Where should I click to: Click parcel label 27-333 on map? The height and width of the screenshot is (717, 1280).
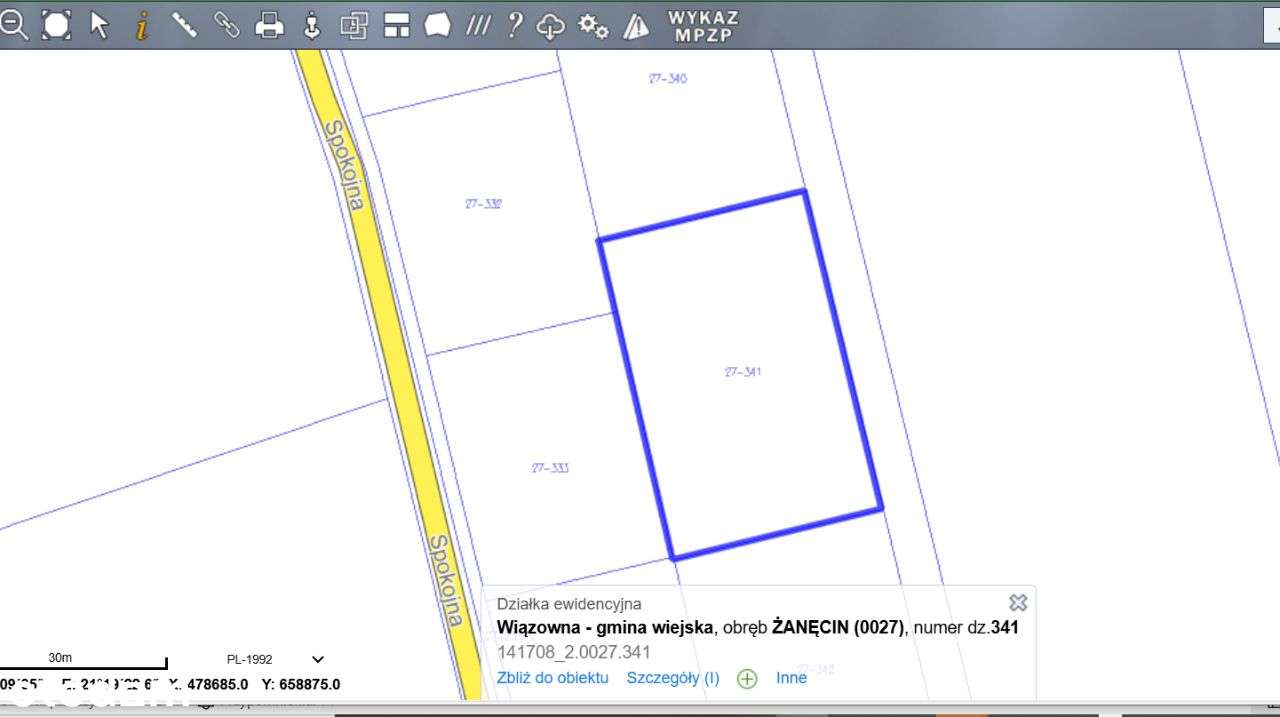click(550, 468)
